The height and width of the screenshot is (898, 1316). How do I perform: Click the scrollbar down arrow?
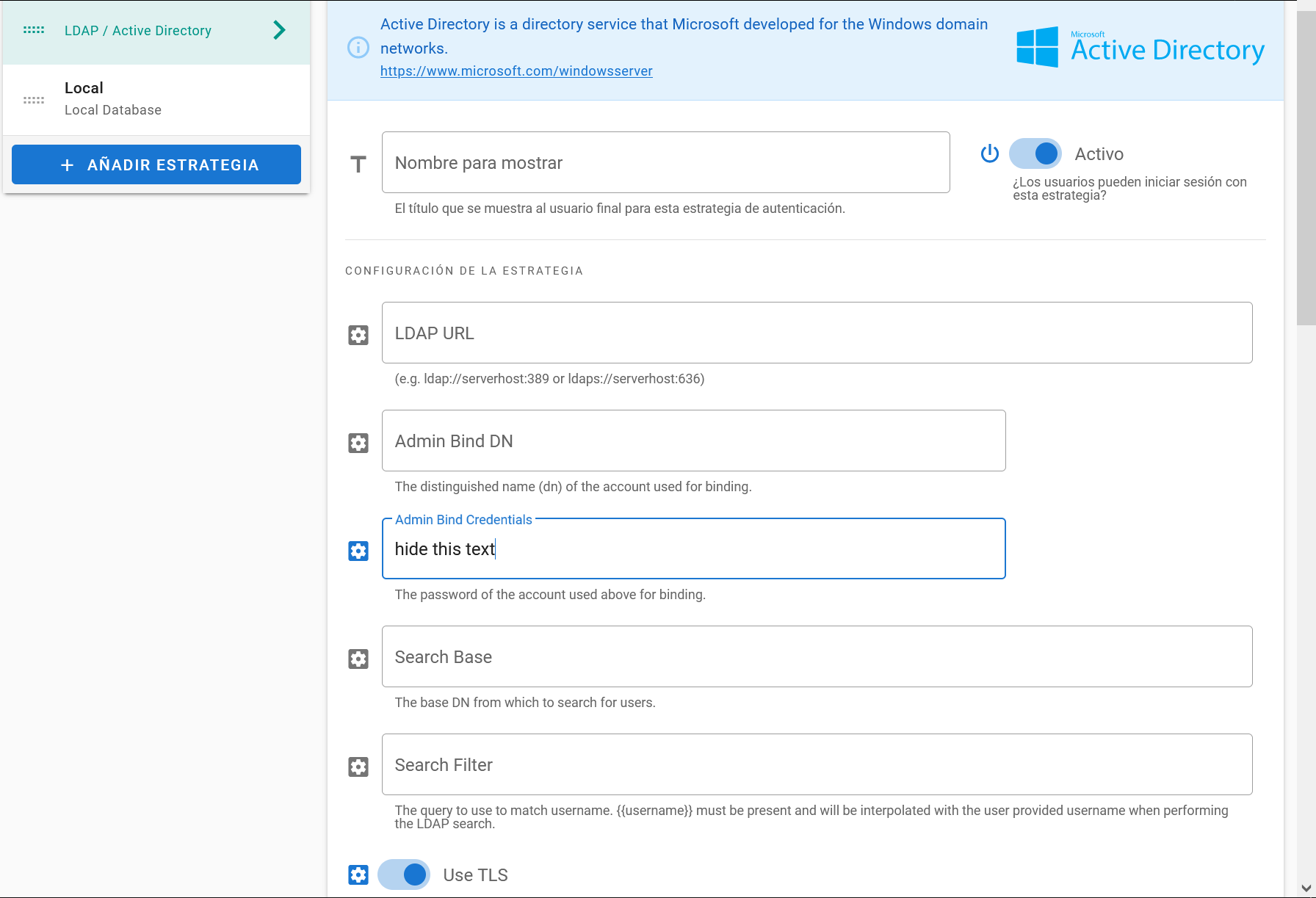tap(1306, 888)
